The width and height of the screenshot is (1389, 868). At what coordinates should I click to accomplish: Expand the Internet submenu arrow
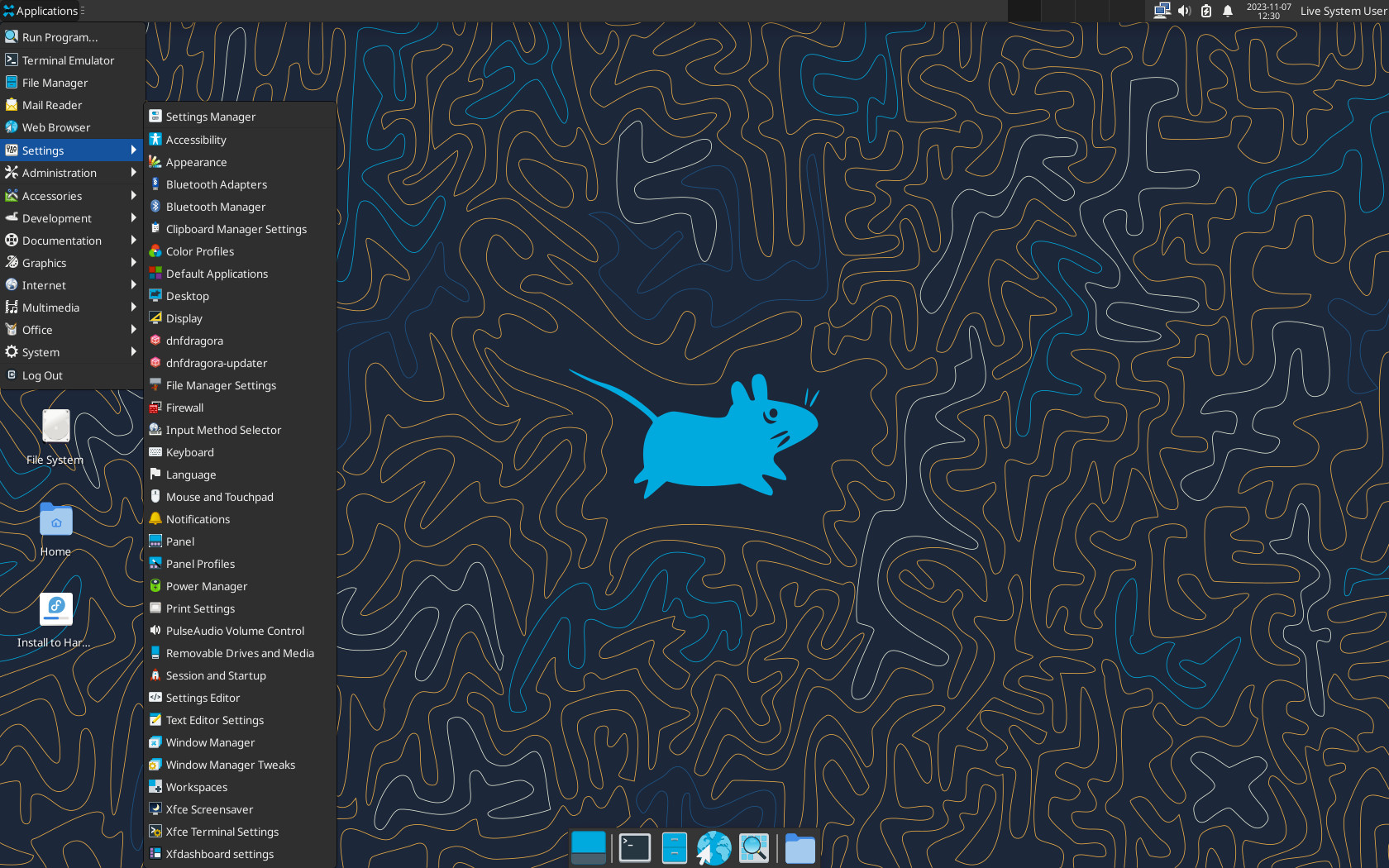[x=133, y=285]
